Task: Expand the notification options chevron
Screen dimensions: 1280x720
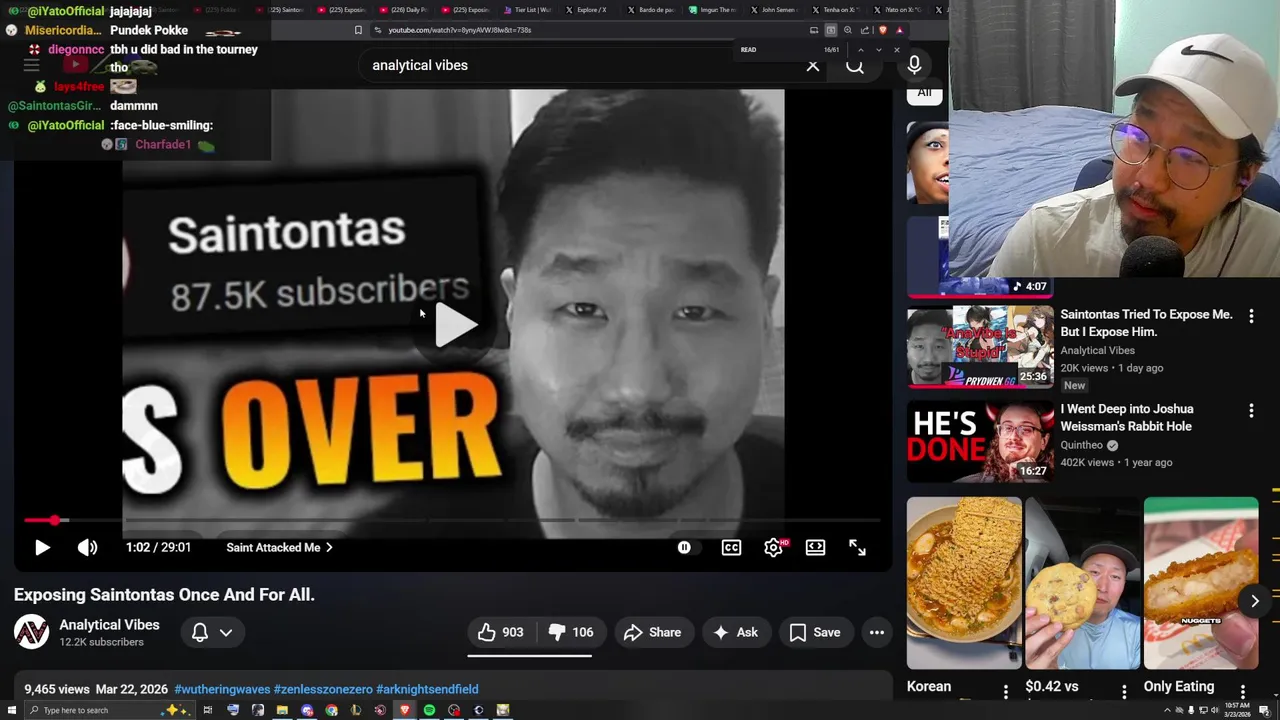Action: [x=226, y=632]
